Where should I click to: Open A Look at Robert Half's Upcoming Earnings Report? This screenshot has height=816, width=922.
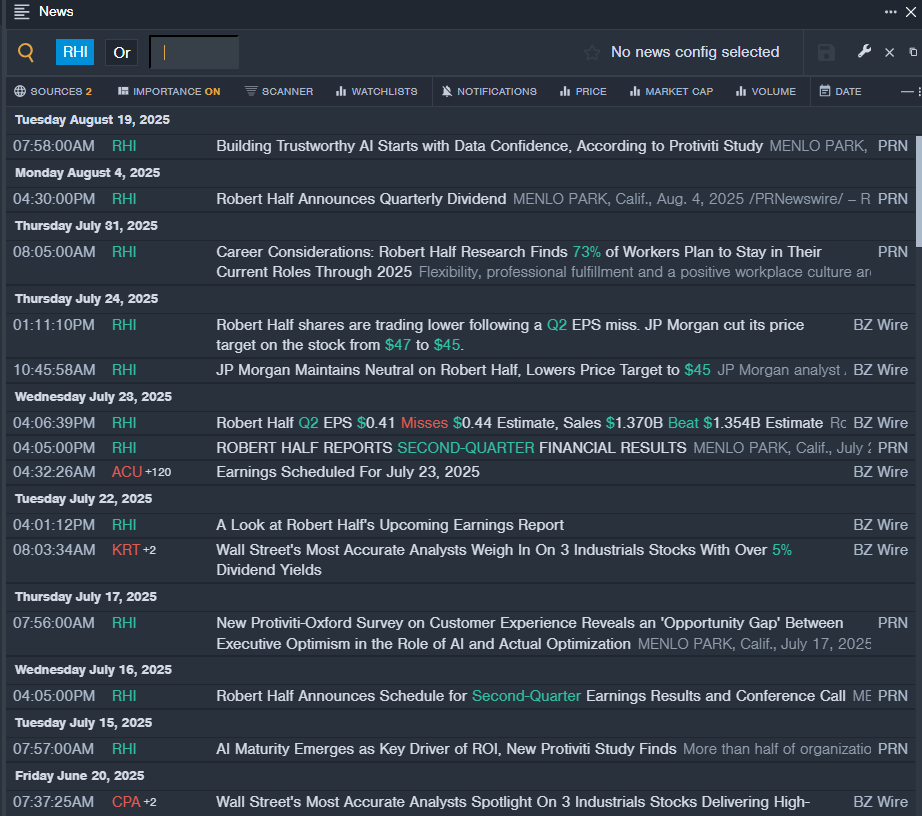[390, 525]
